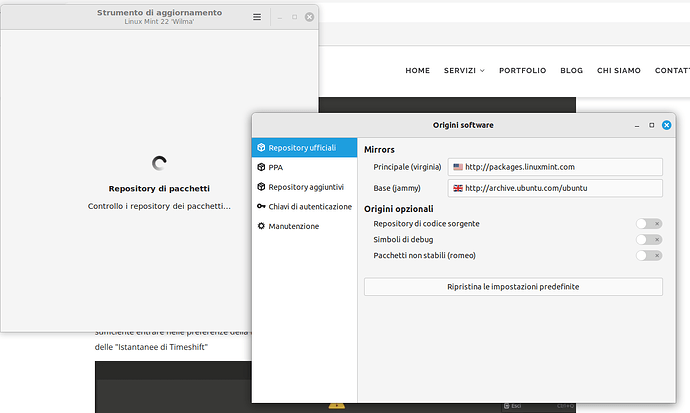Click 'Controllo i repository dei pacchetti...' text
Screen dimensions: 690x413
click(x=159, y=206)
